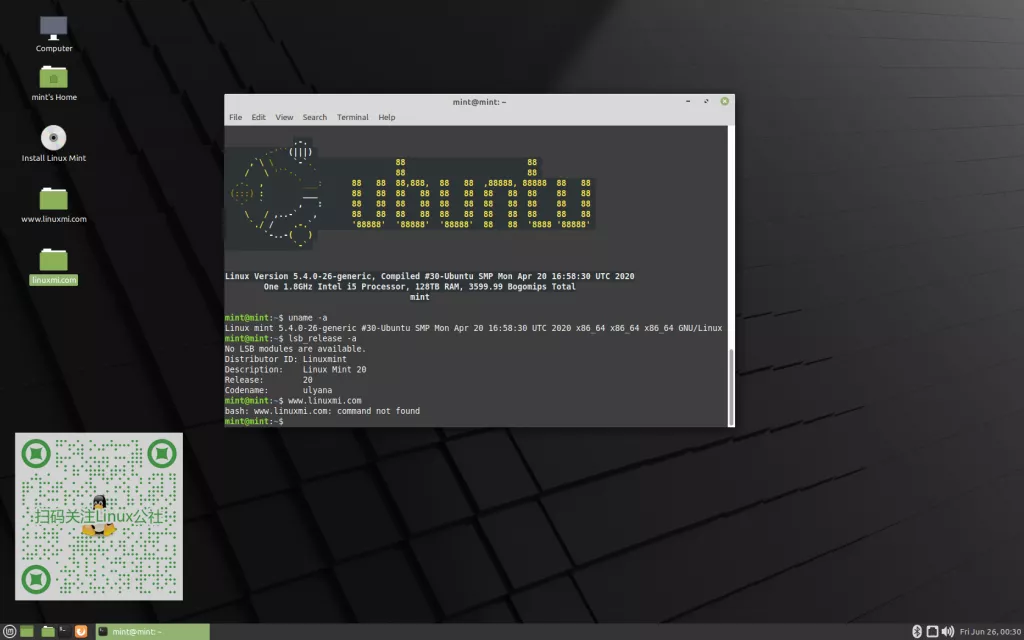The width and height of the screenshot is (1024, 640).
Task: Click the 'Codename: ulyana' output line
Action: coord(278,391)
